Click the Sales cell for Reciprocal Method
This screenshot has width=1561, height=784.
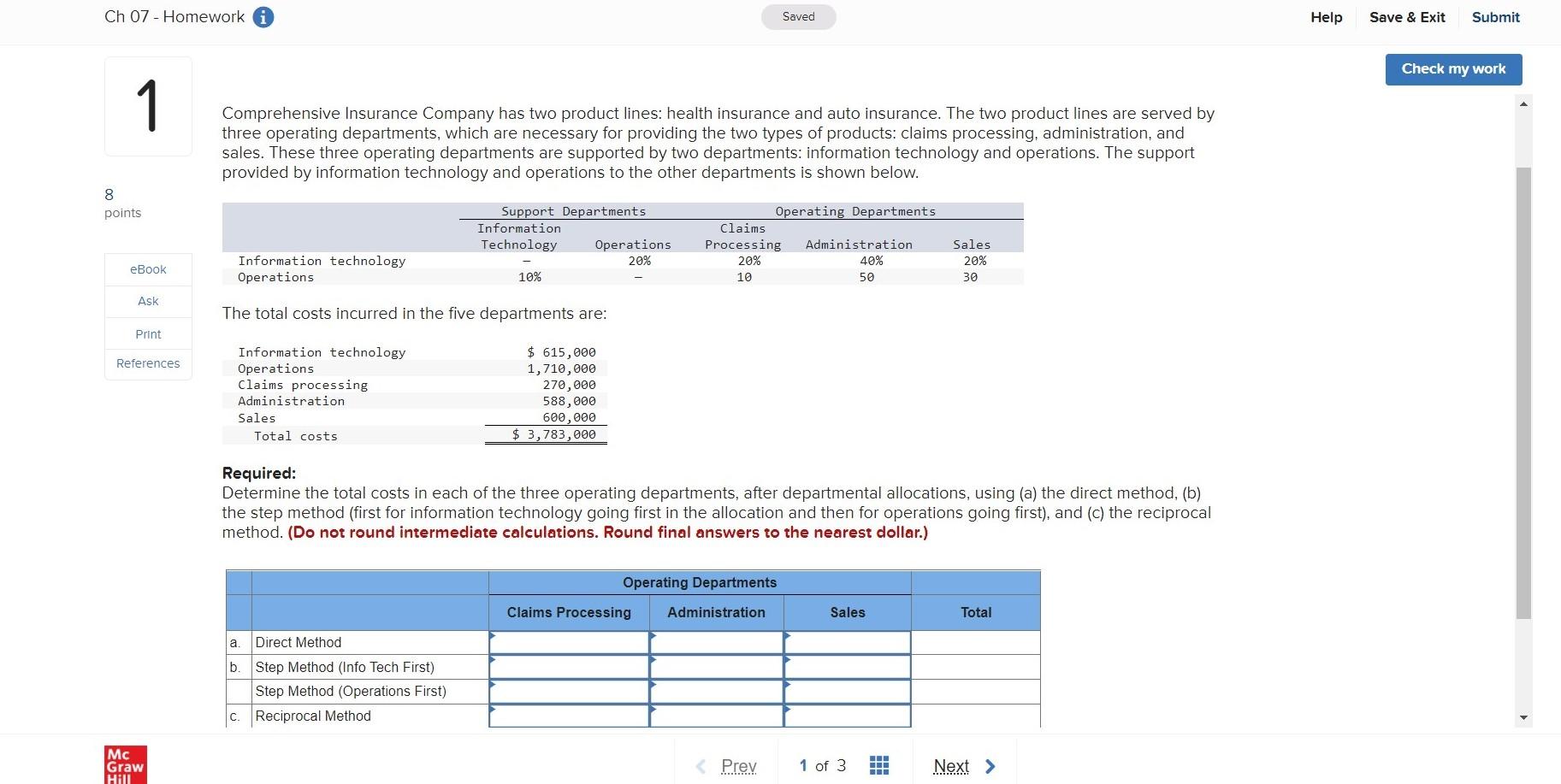coord(847,716)
